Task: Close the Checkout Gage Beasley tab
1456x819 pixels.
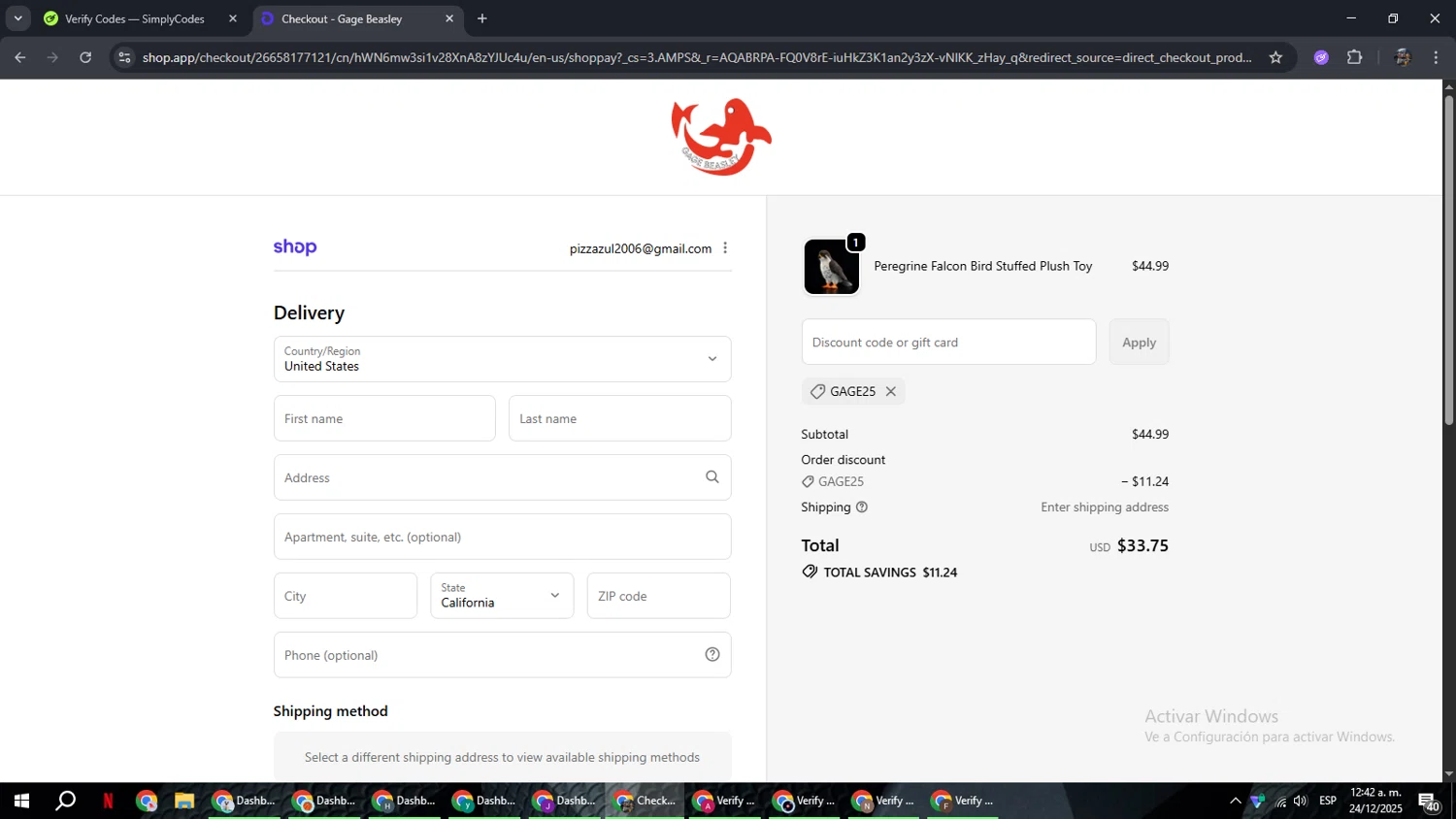Action: pyautogui.click(x=449, y=18)
